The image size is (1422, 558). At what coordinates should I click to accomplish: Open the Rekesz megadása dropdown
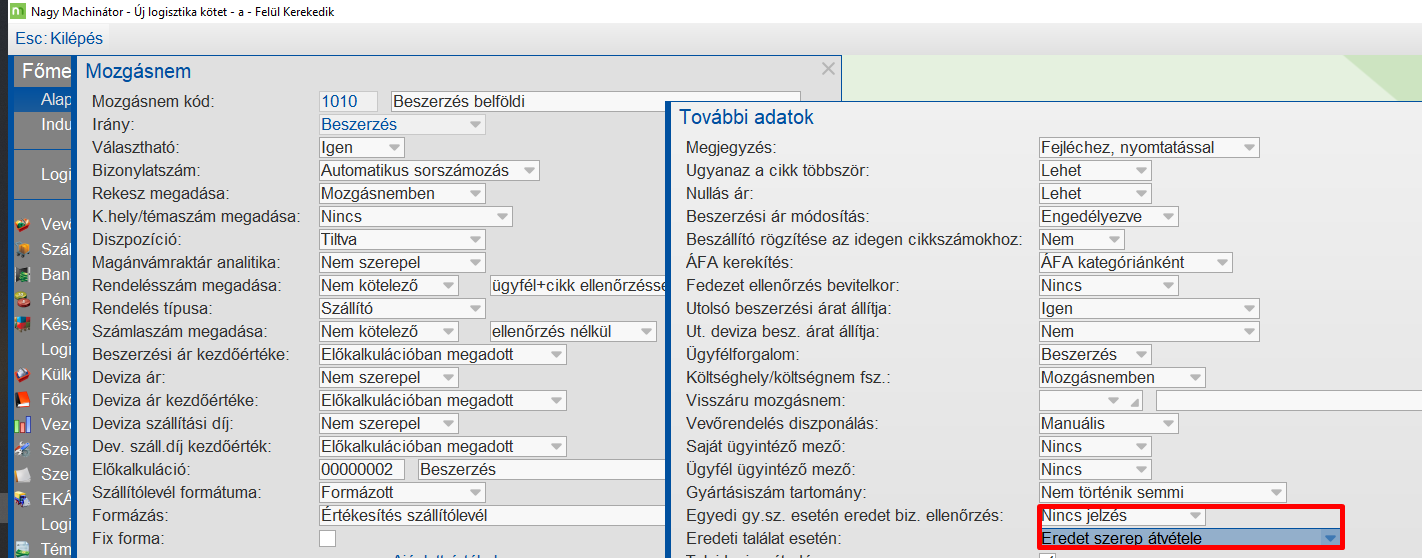tap(402, 193)
